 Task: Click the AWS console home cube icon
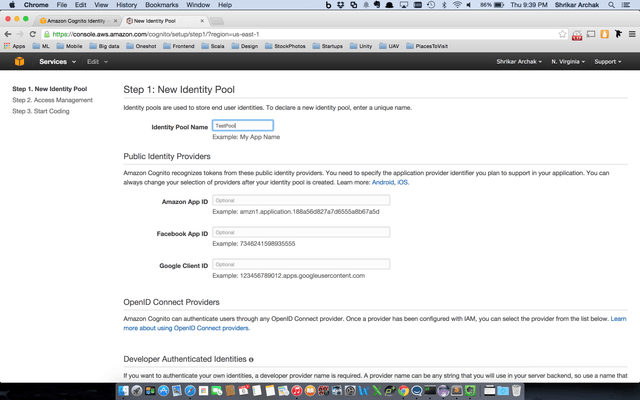(x=19, y=62)
